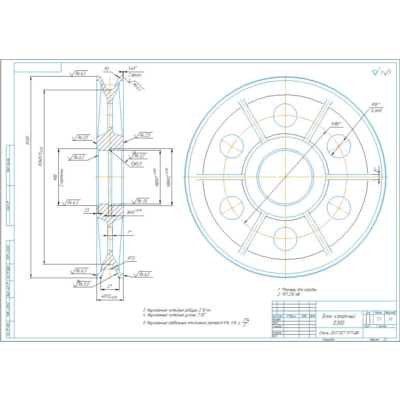Click technical note line 3 about casting radii
This screenshot has width=400, height=400.
click(177, 310)
